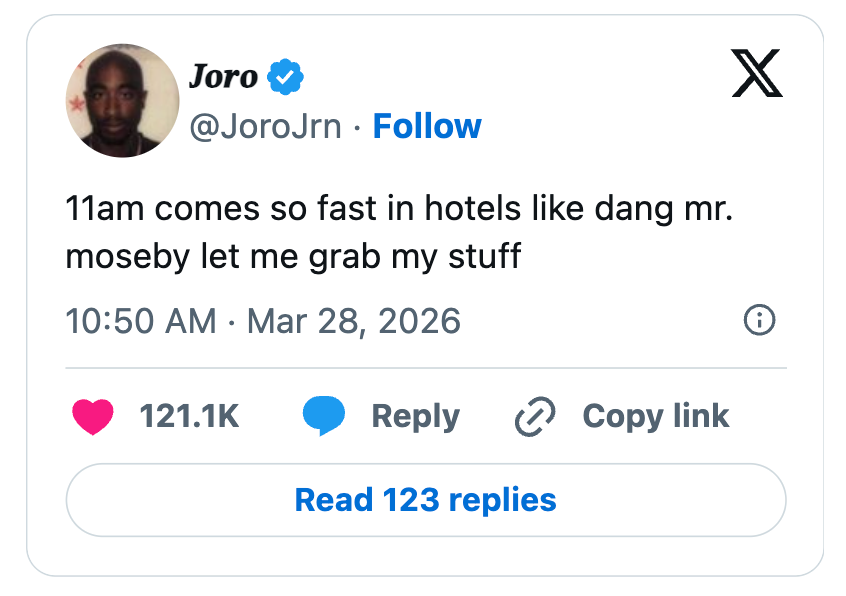Open the Read 123 replies button
The width and height of the screenshot is (846, 596).
tap(424, 500)
